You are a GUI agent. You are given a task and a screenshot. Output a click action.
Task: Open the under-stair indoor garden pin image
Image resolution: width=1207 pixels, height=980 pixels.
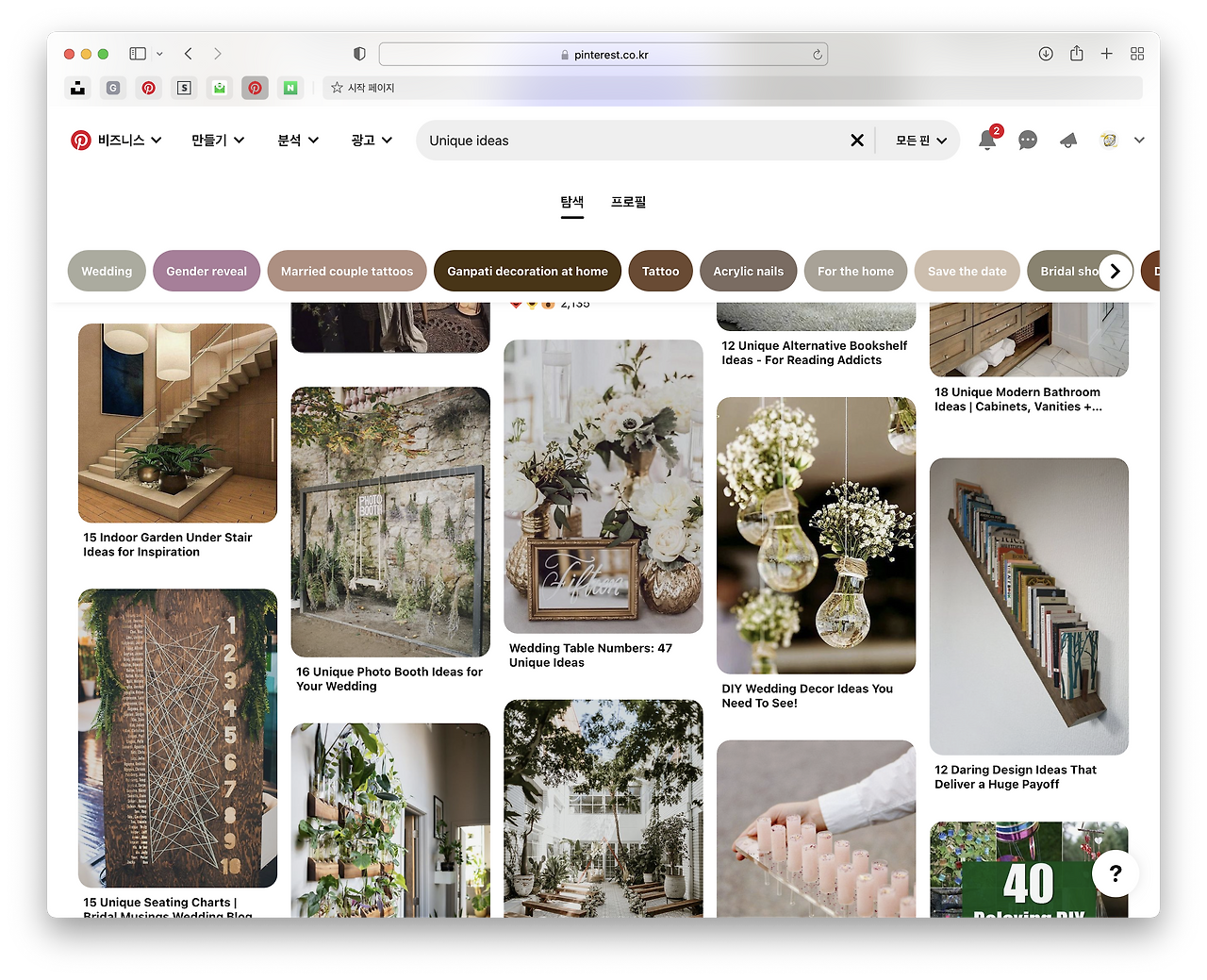coord(177,423)
